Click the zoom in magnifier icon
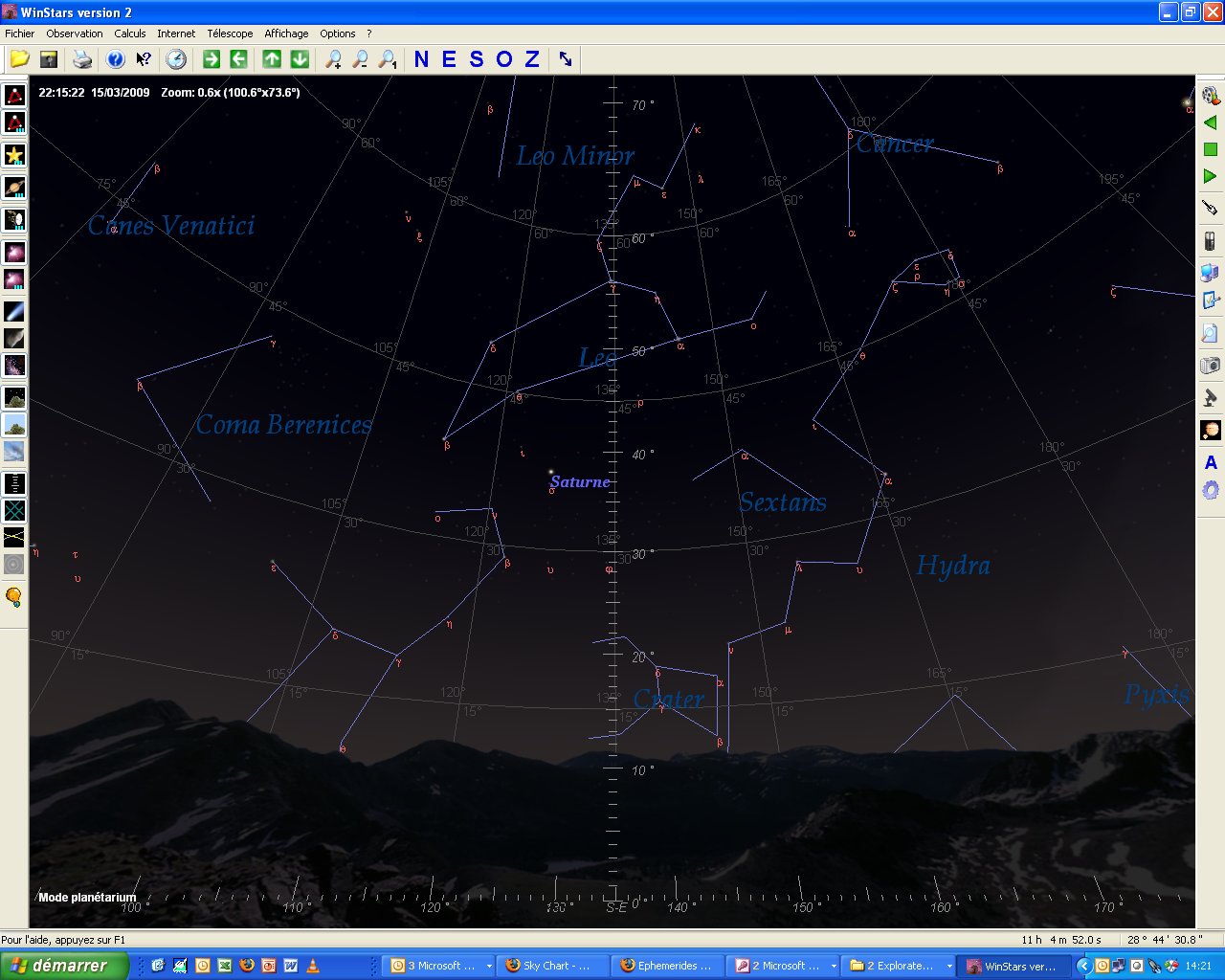 pyautogui.click(x=333, y=59)
